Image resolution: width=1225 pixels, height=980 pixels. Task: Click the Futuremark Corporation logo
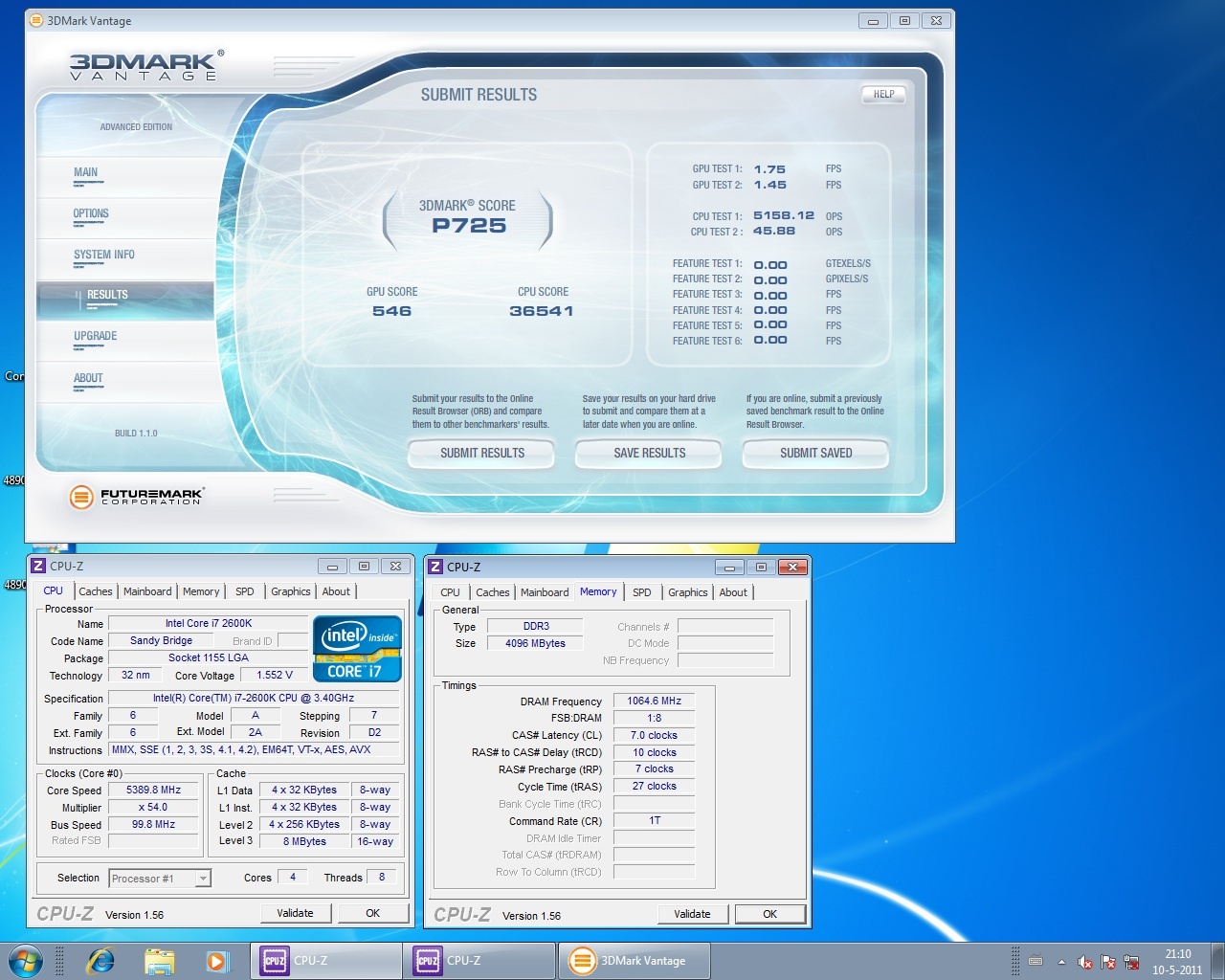[x=137, y=497]
